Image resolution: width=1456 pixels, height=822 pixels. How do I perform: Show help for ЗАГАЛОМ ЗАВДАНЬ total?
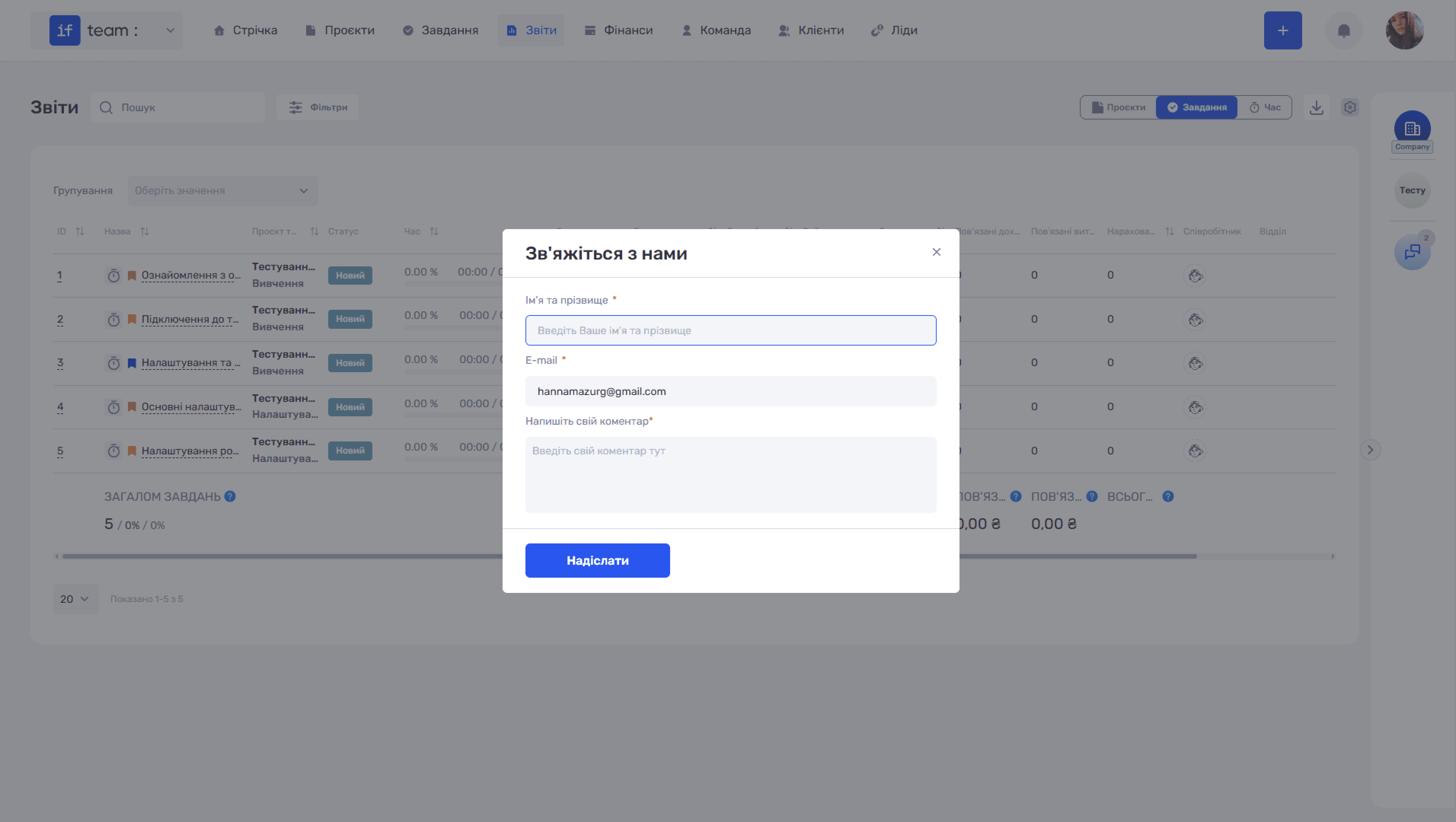(230, 497)
